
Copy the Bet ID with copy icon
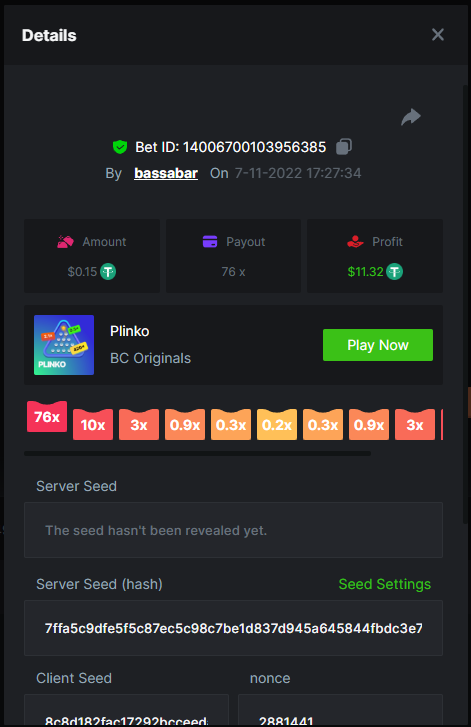(344, 147)
